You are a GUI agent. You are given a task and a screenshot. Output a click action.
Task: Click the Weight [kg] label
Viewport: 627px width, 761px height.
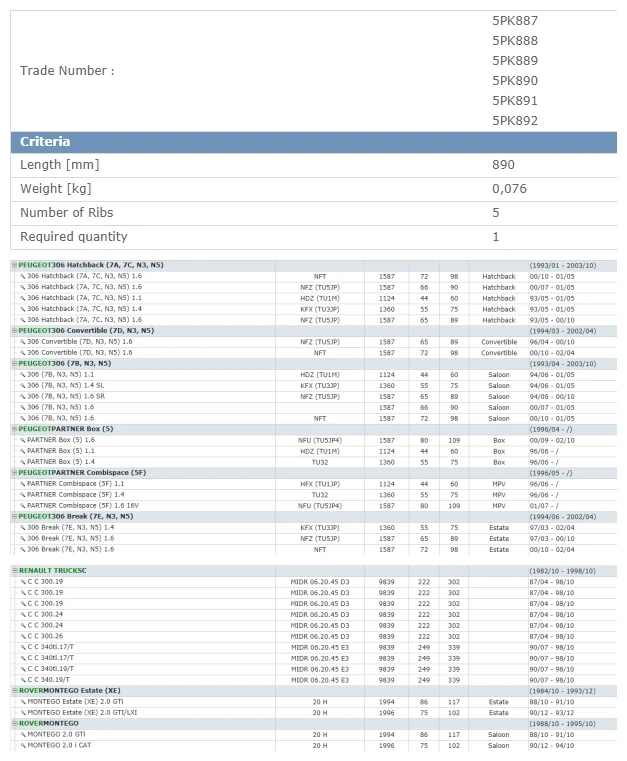coord(55,189)
